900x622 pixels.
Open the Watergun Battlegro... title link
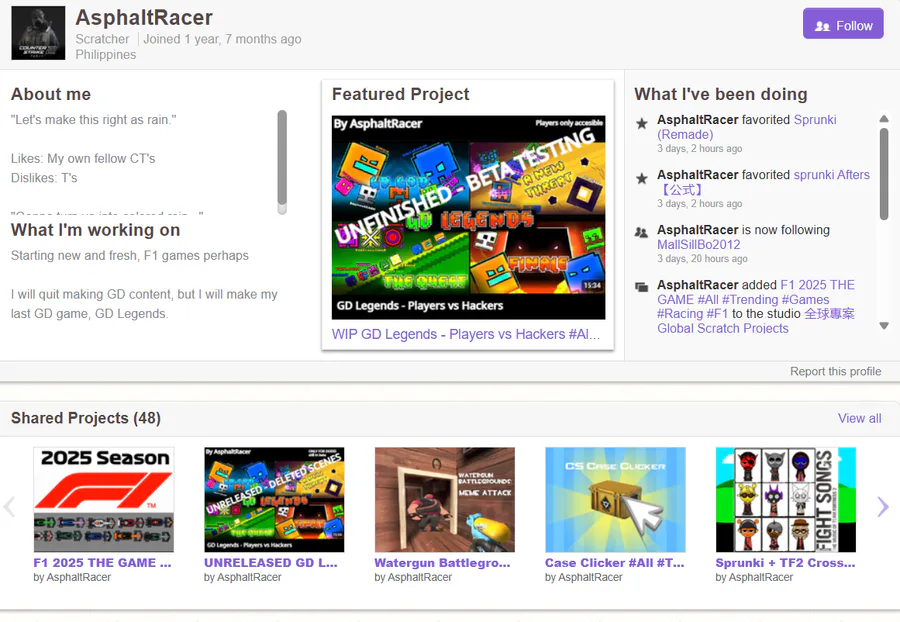pos(443,563)
